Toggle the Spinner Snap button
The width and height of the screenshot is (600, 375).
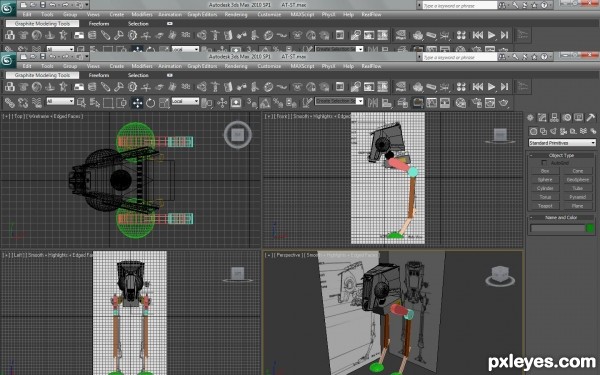[291, 103]
